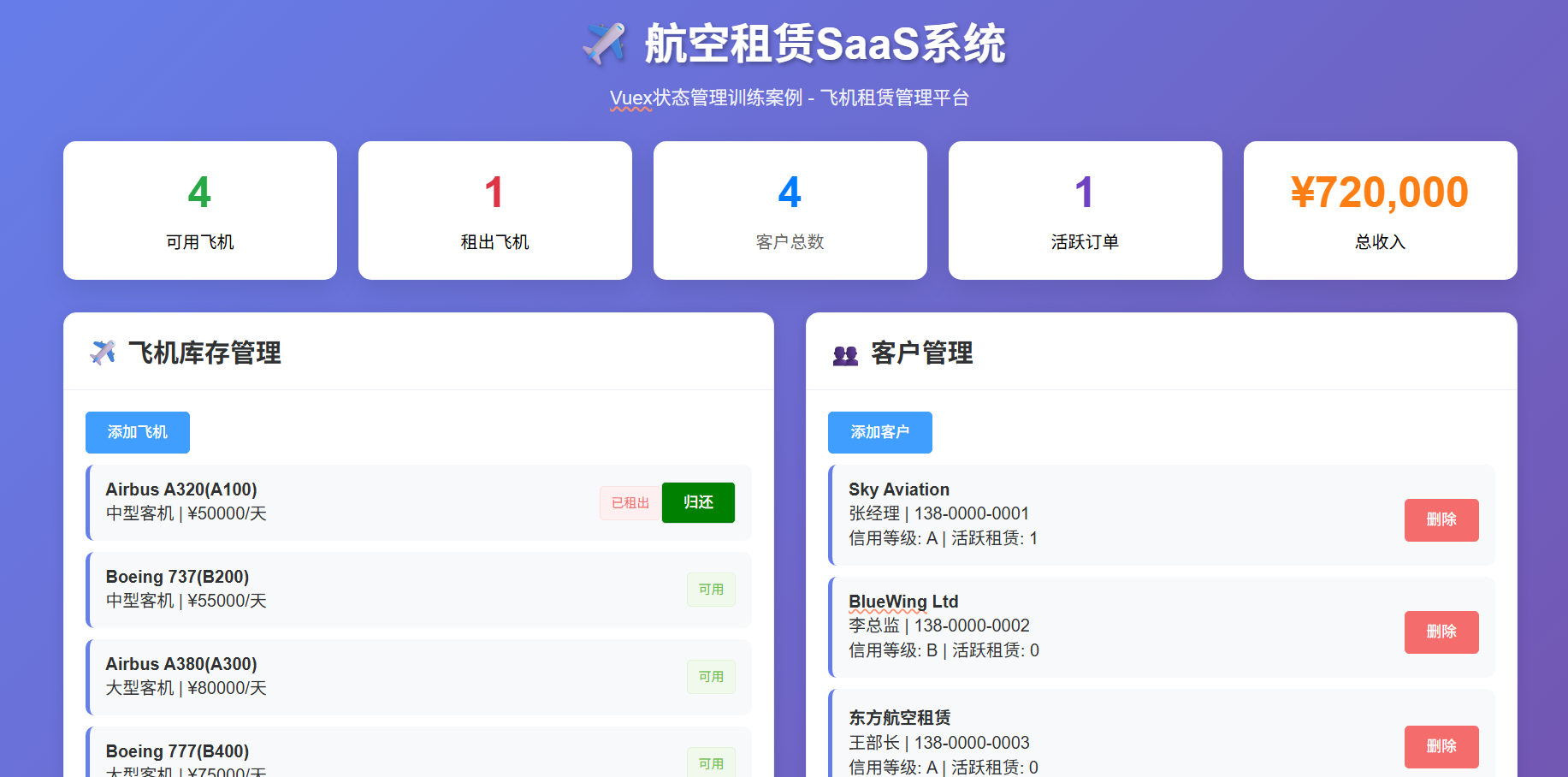The image size is (1568, 777).
Task: Click the 航空租赁SaaS系统 title
Action: coord(825,44)
